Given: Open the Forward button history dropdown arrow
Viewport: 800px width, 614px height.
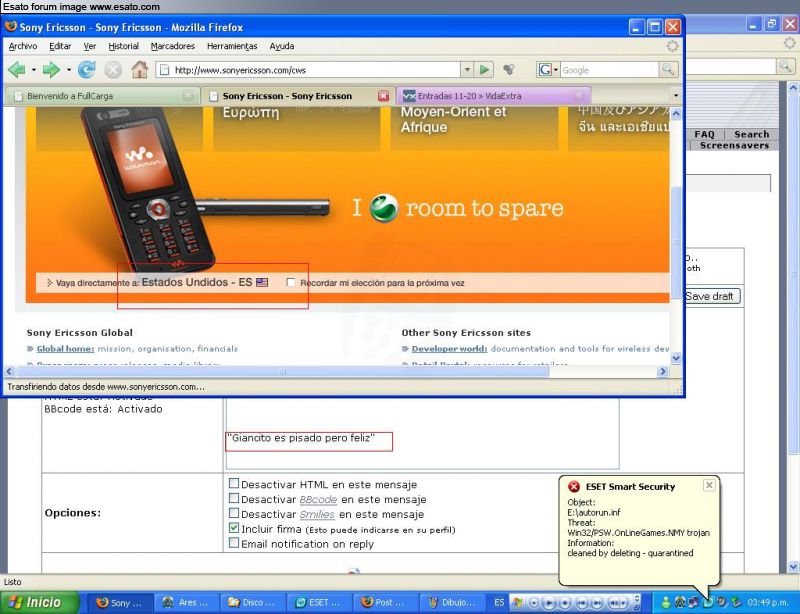Looking at the screenshot, I should (x=68, y=69).
